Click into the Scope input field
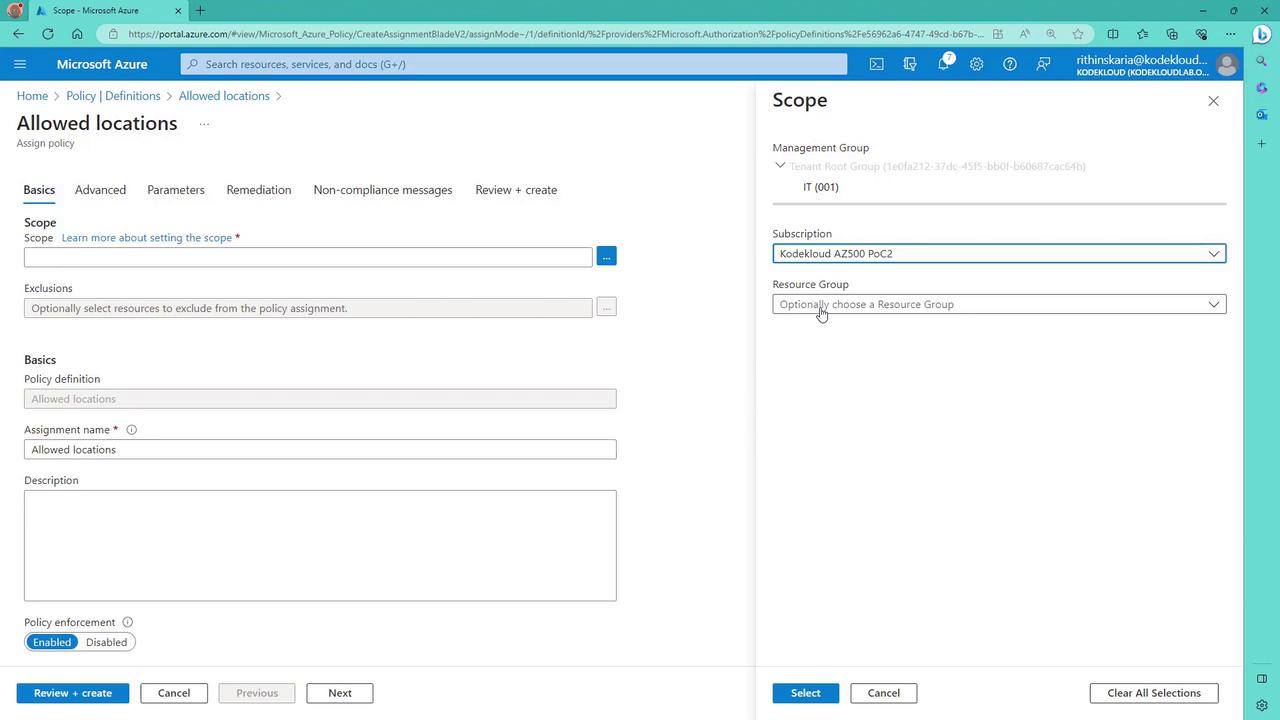1280x720 pixels. (308, 257)
